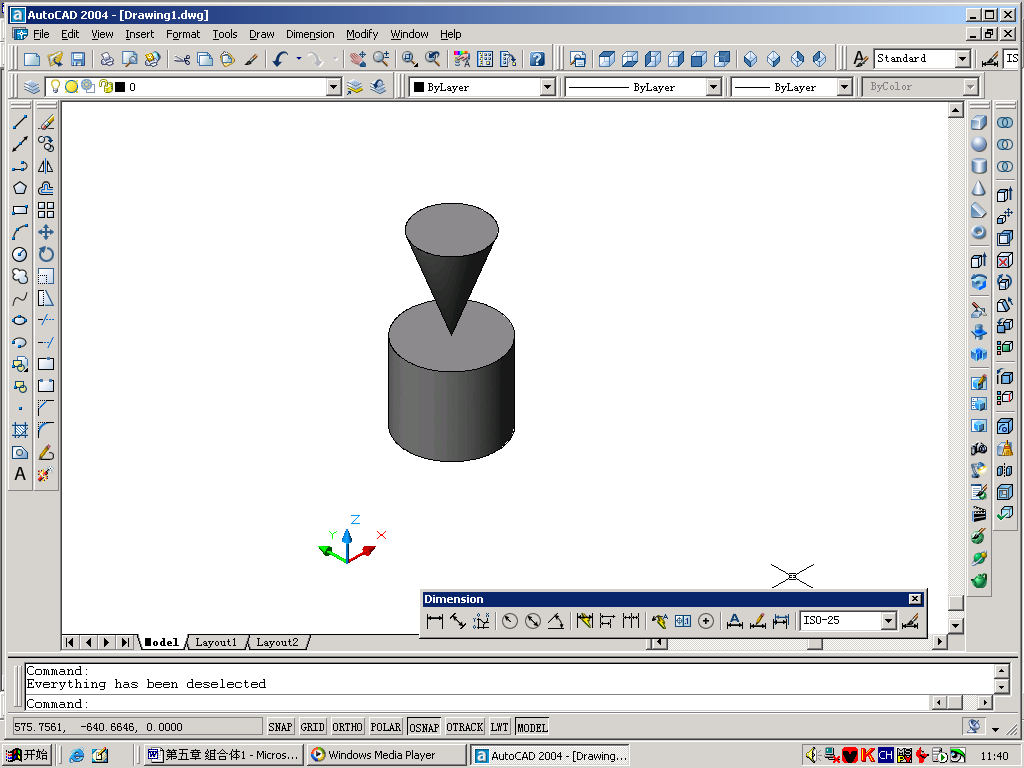
Task: Click the horizontal scrollbar right arrow
Action: pyautogui.click(x=940, y=643)
